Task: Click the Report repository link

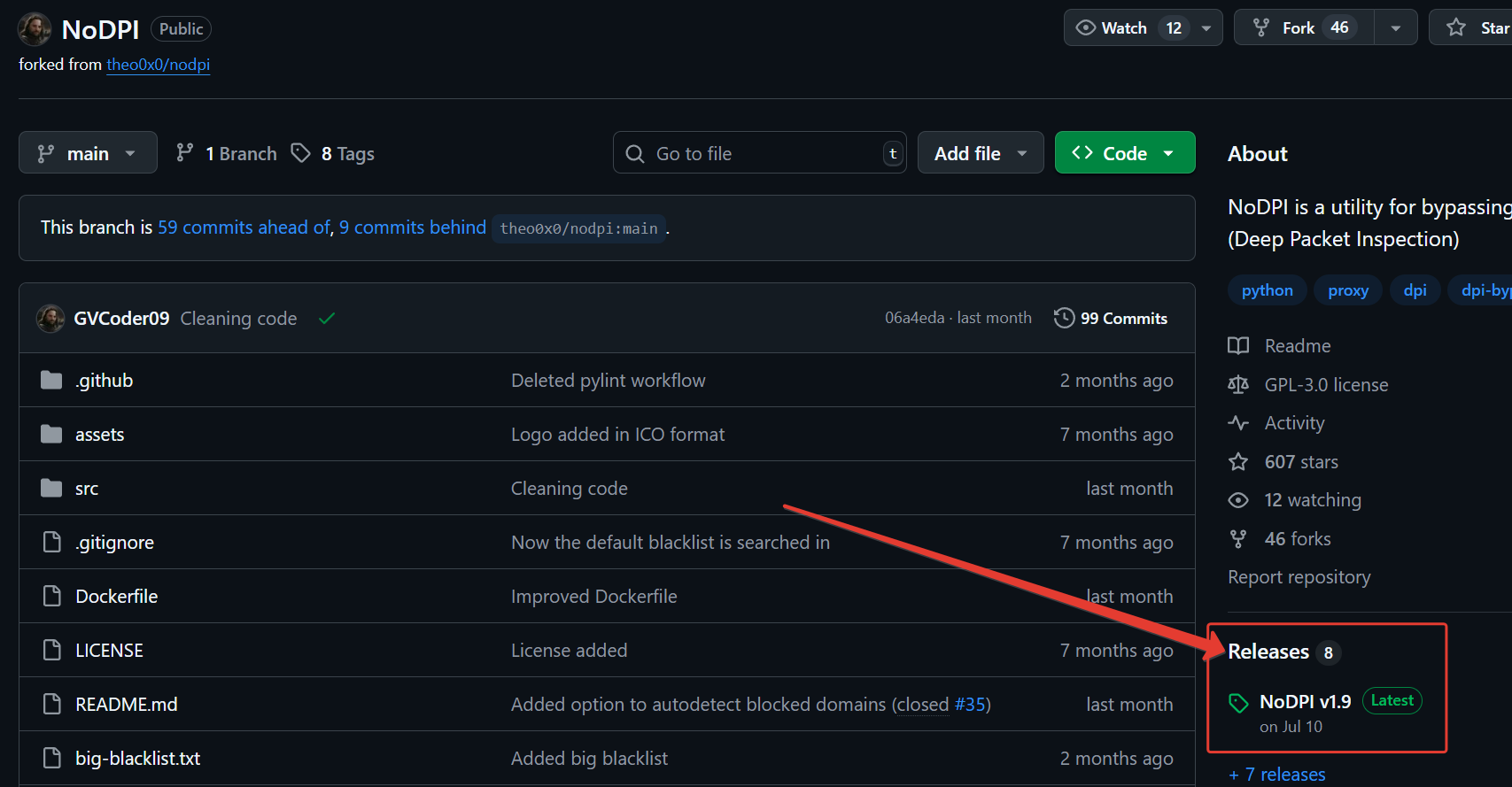Action: click(x=1299, y=577)
